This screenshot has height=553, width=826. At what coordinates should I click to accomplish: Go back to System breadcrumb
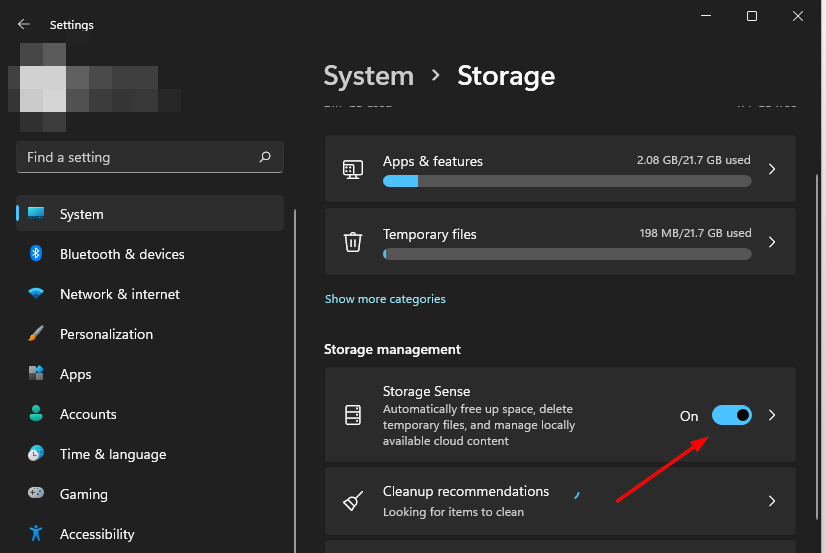(368, 76)
